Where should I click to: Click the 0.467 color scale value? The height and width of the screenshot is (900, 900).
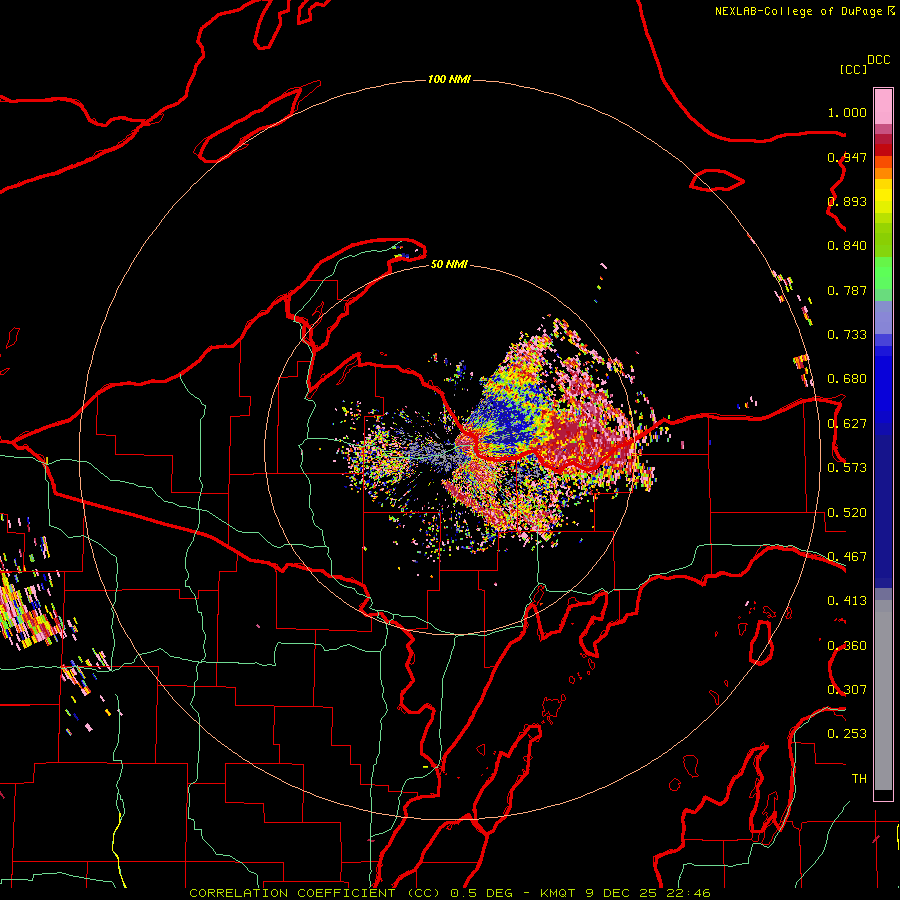tap(847, 557)
